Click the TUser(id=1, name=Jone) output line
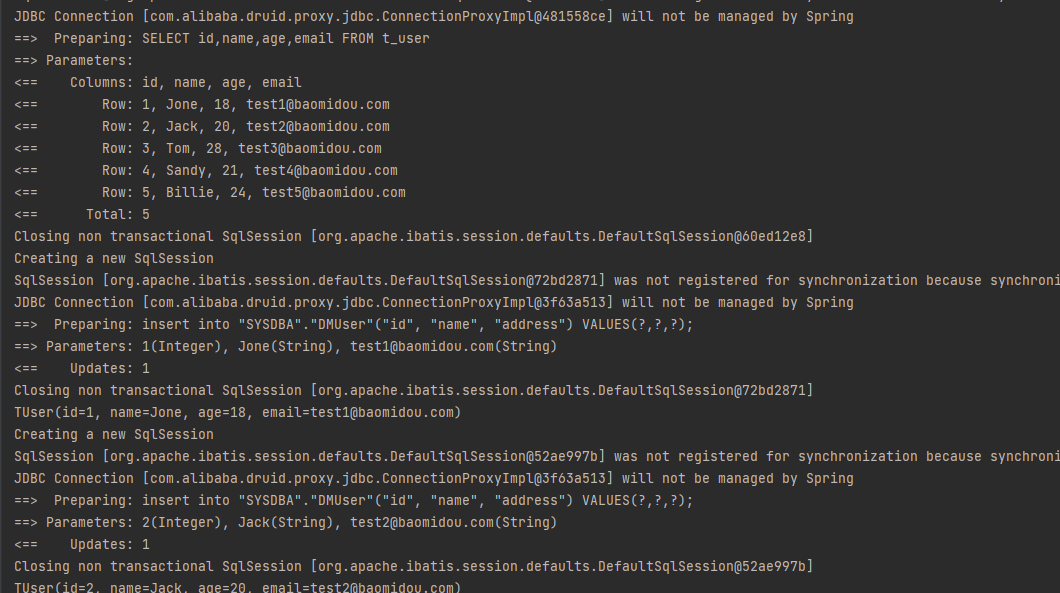The width and height of the screenshot is (1060, 593). click(x=237, y=412)
